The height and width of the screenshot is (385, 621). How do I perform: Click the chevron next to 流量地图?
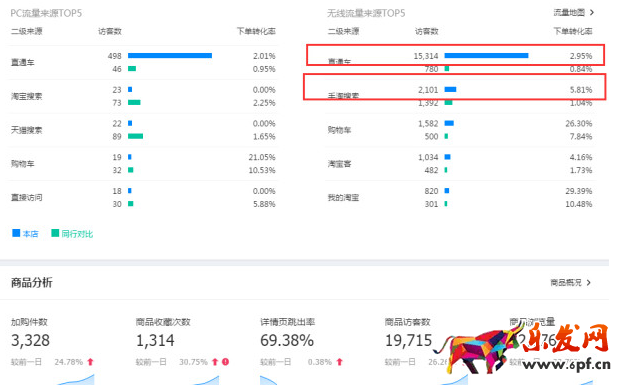click(592, 13)
